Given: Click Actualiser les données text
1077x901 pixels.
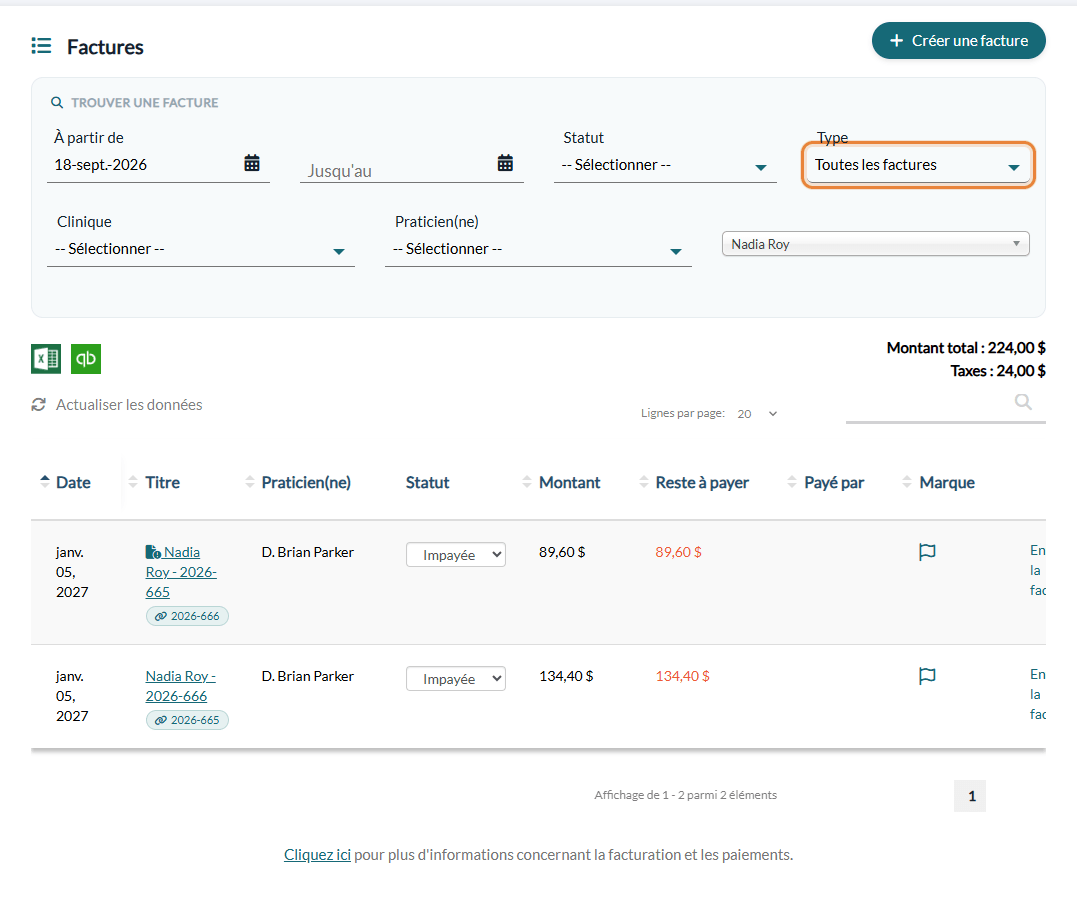Looking at the screenshot, I should pyautogui.click(x=129, y=405).
